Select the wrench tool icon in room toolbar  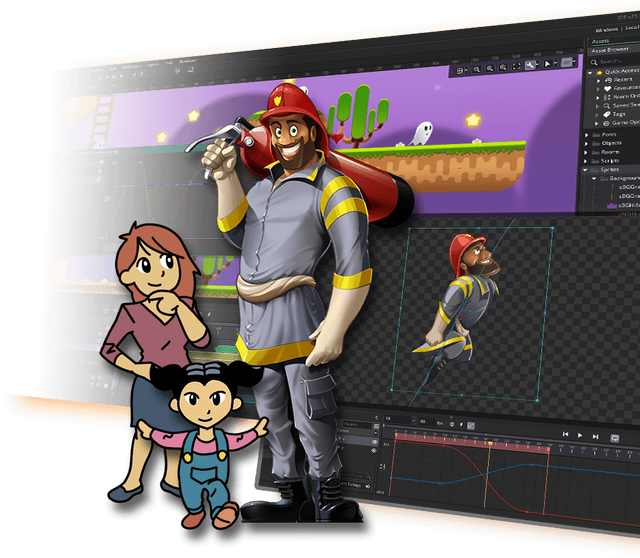(x=530, y=64)
